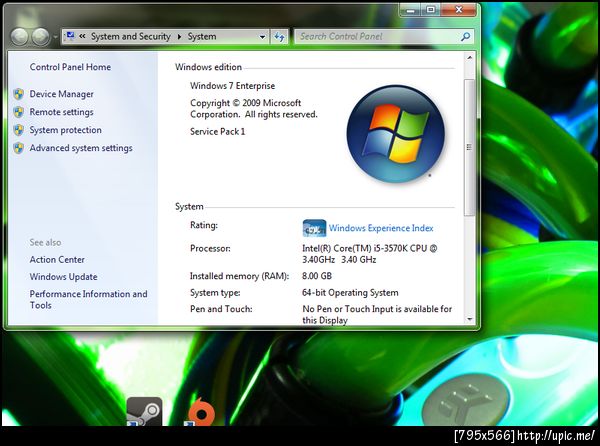Click the Pen and Touch label
The width and height of the screenshot is (600, 446).
pyautogui.click(x=221, y=309)
